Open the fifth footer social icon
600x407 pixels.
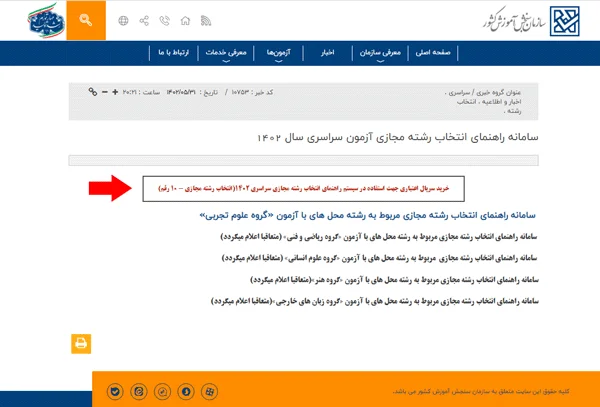click(209, 391)
